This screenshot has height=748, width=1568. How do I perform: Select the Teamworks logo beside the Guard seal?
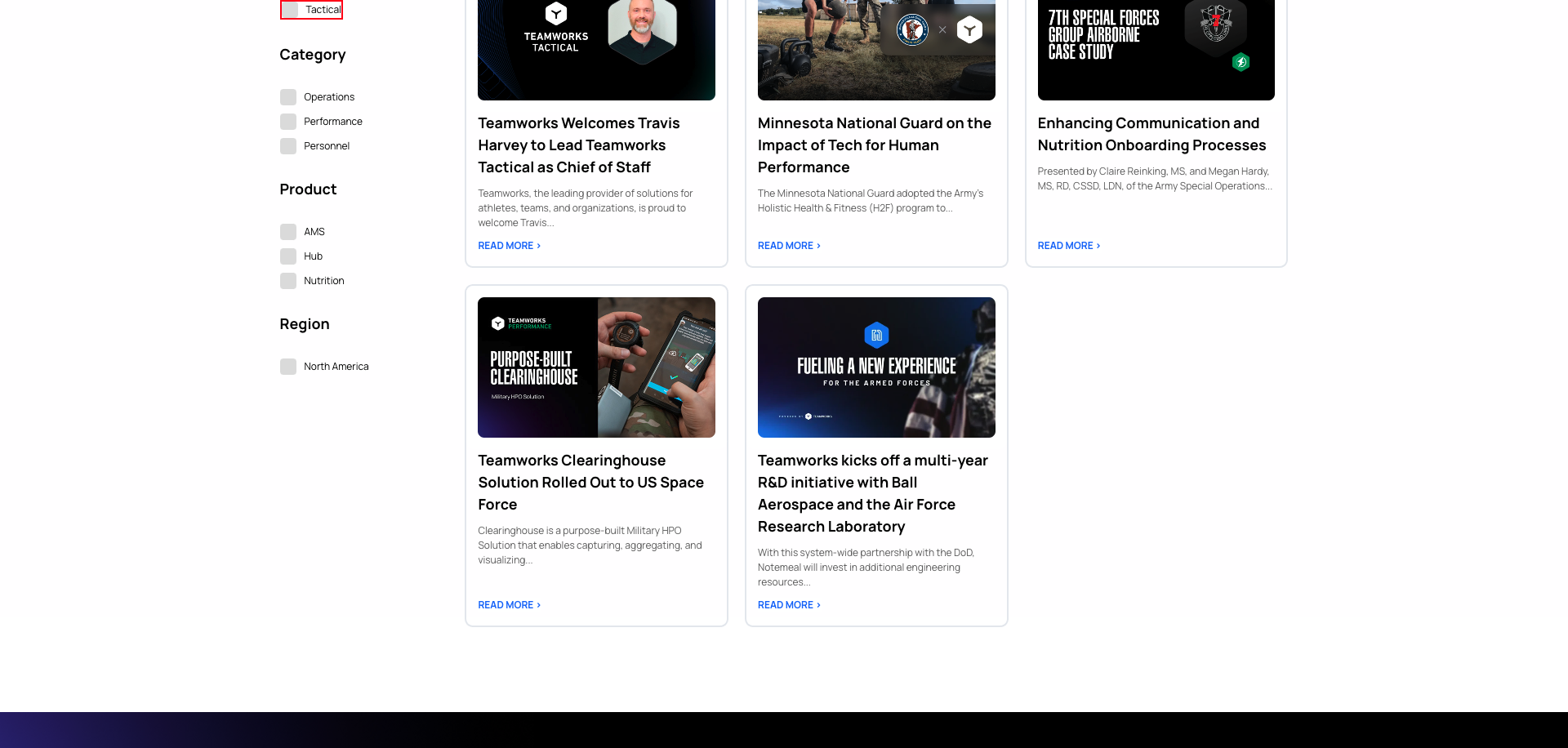969,29
